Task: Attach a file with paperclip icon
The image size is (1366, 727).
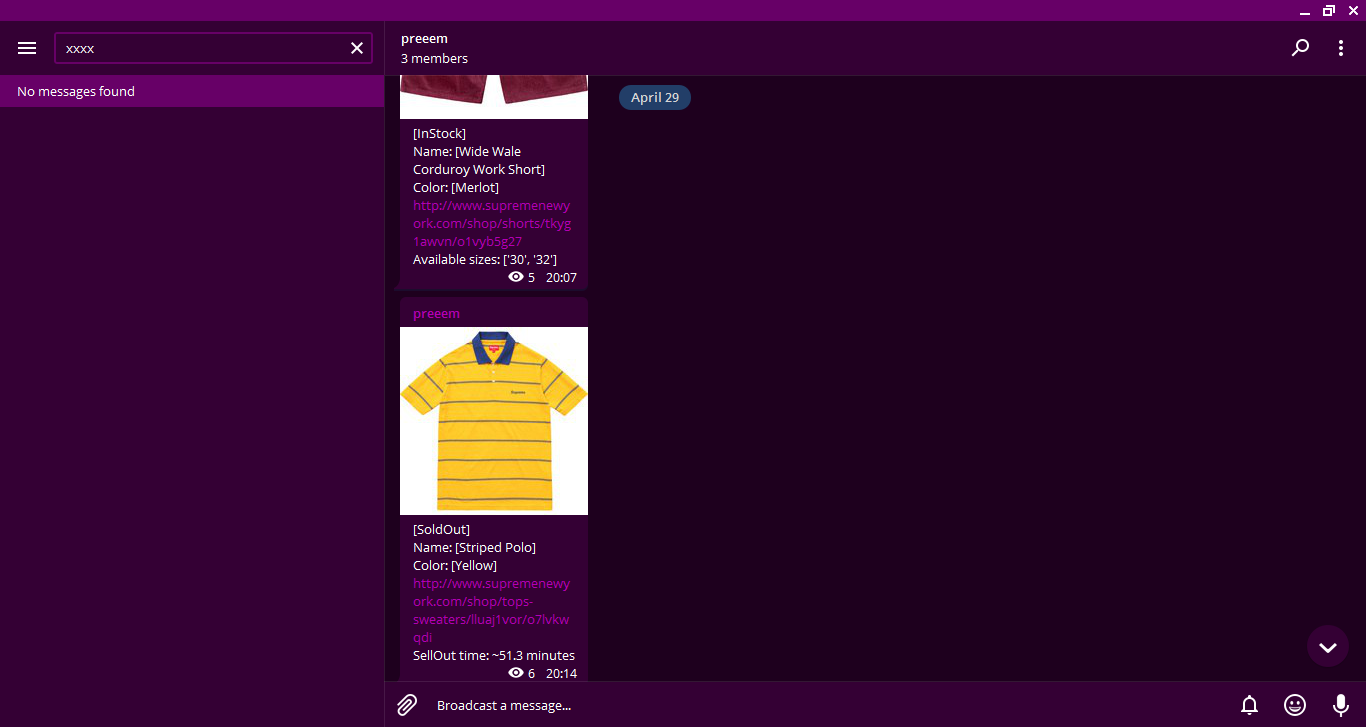Action: [407, 705]
